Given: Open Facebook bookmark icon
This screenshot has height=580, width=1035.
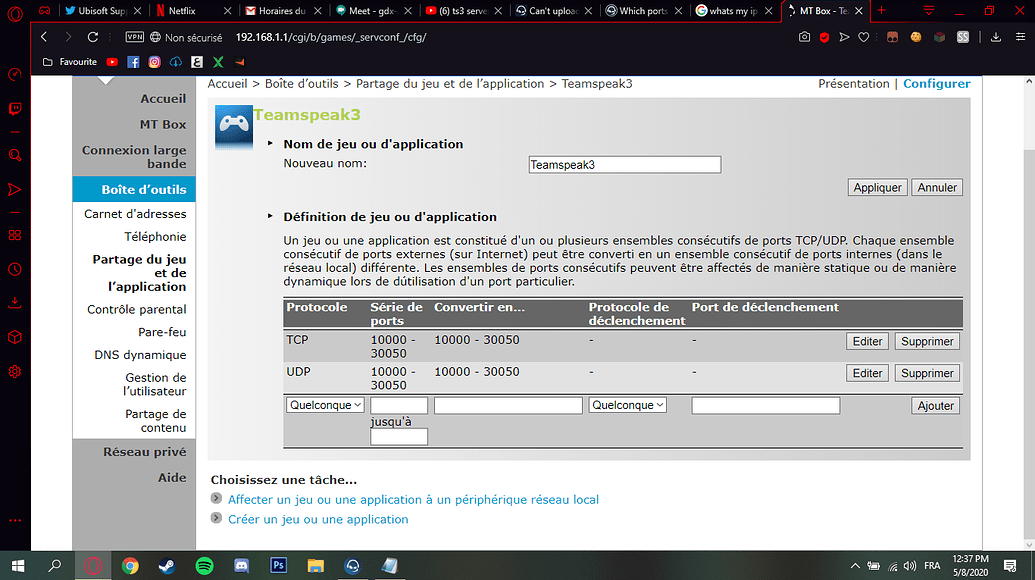Looking at the screenshot, I should click(x=133, y=62).
